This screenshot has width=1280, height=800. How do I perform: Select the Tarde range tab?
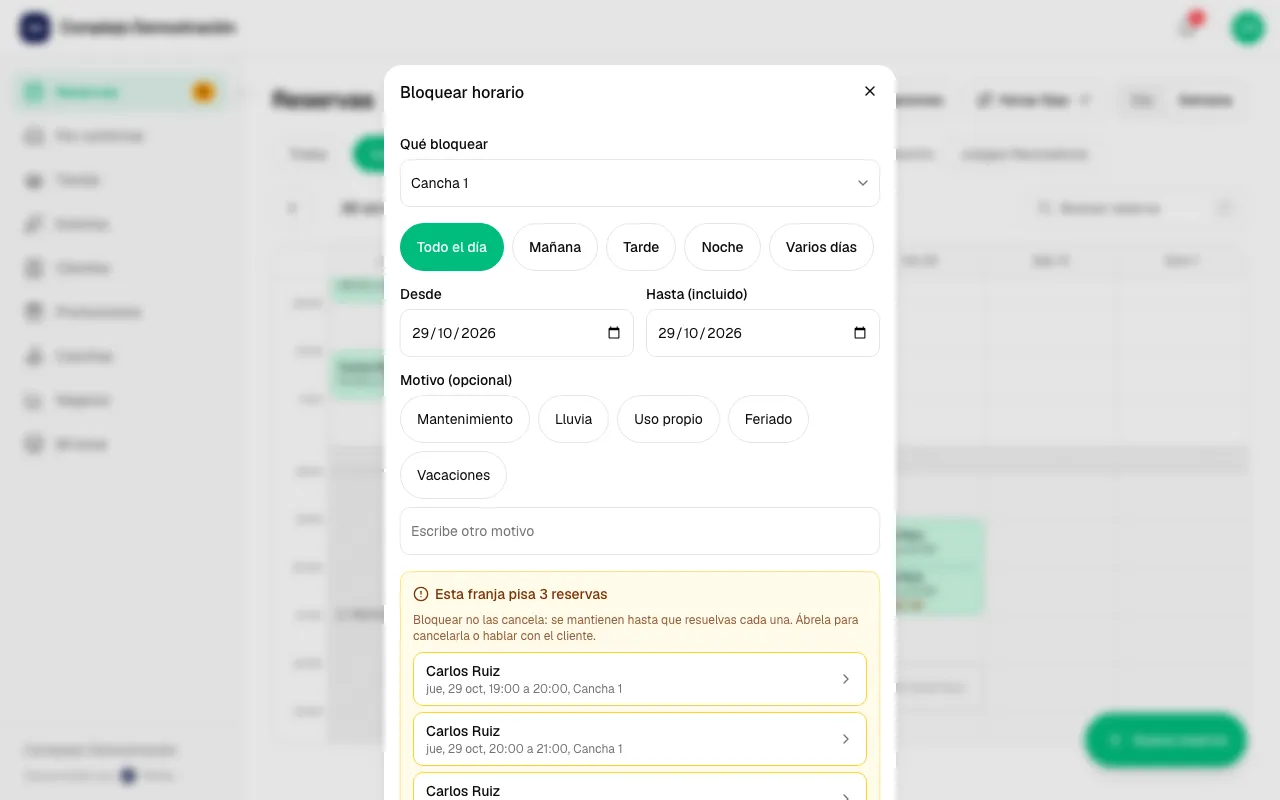point(641,247)
